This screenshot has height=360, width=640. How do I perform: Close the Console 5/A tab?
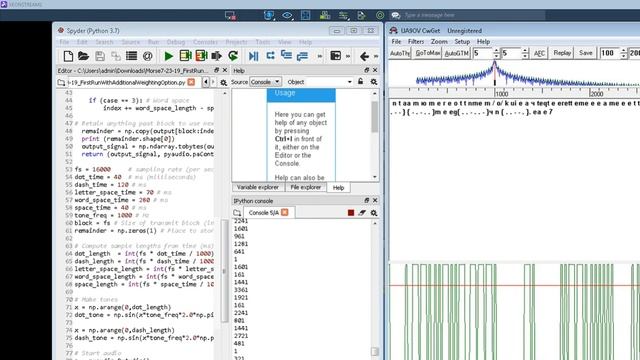tap(285, 212)
